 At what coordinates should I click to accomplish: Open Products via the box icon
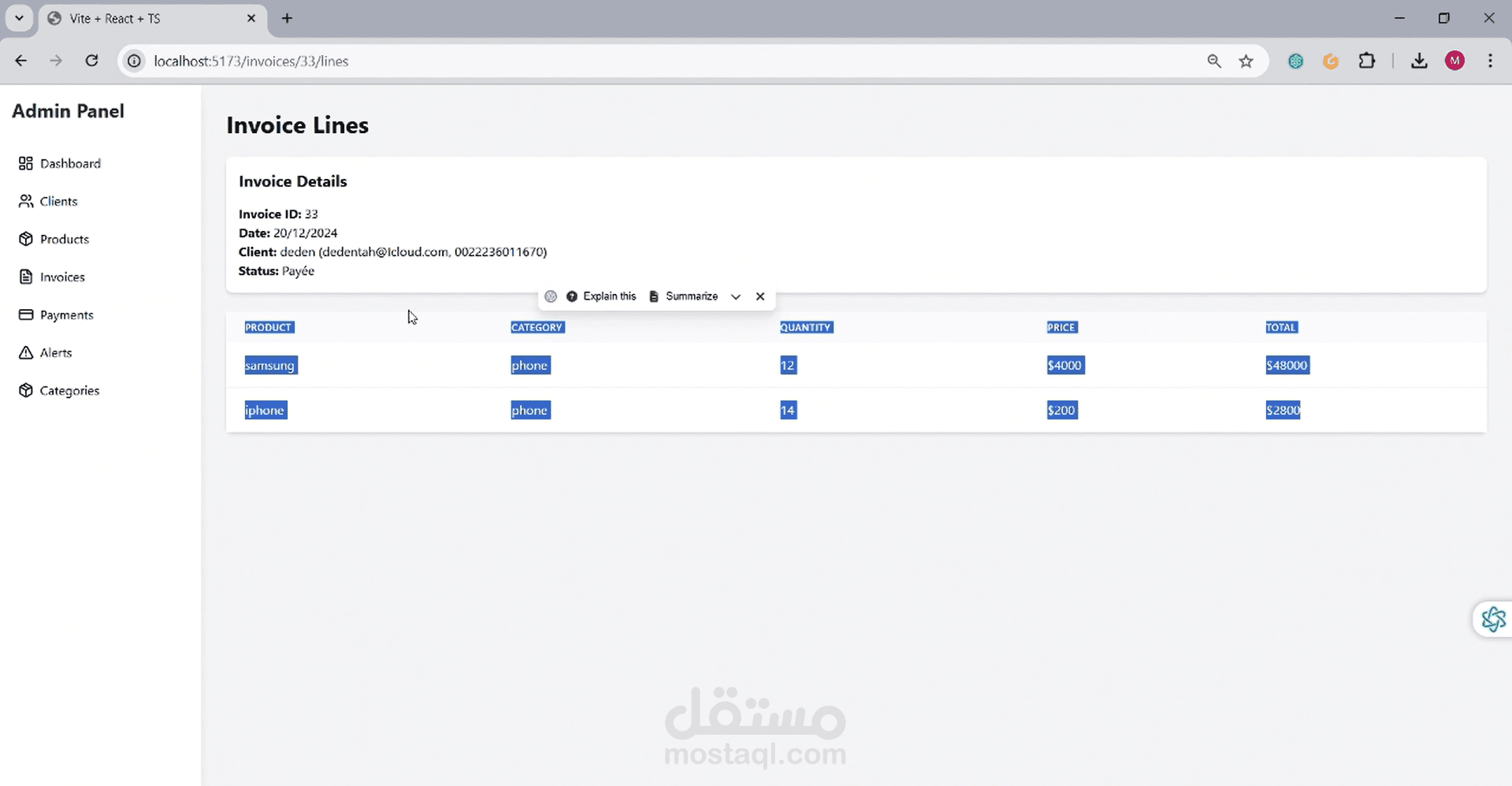25,239
